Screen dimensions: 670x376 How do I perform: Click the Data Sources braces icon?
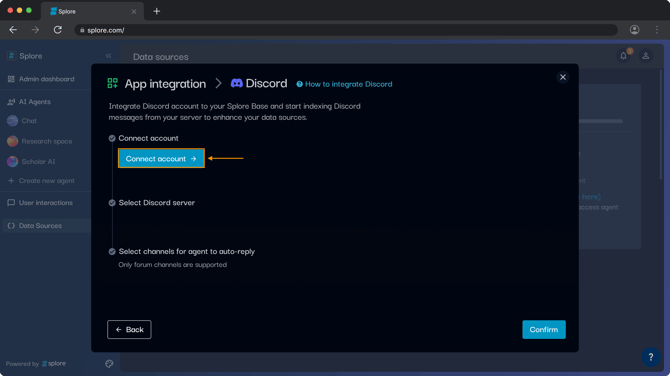[x=11, y=226]
